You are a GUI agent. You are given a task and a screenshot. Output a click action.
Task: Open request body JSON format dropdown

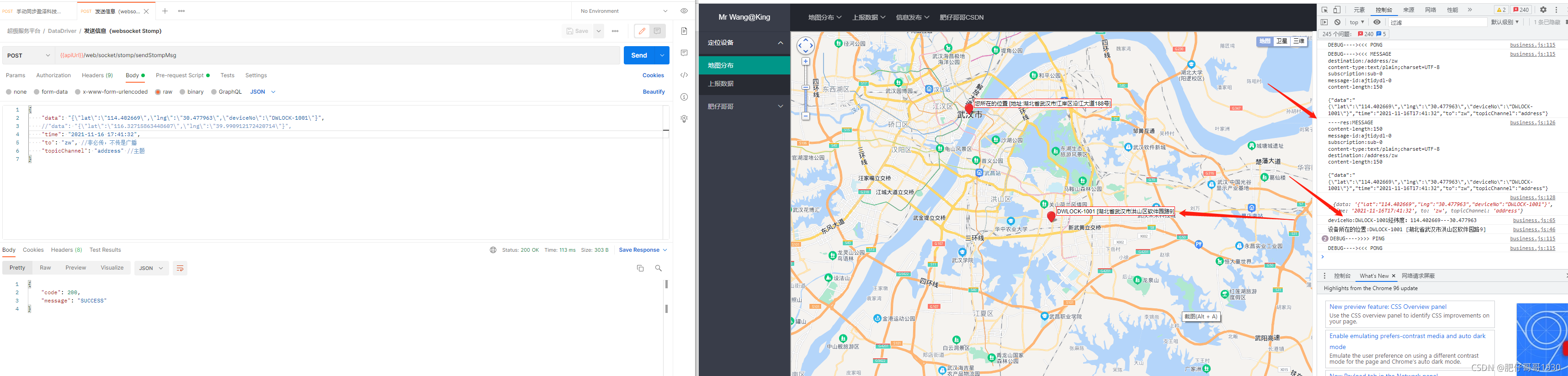tap(263, 92)
